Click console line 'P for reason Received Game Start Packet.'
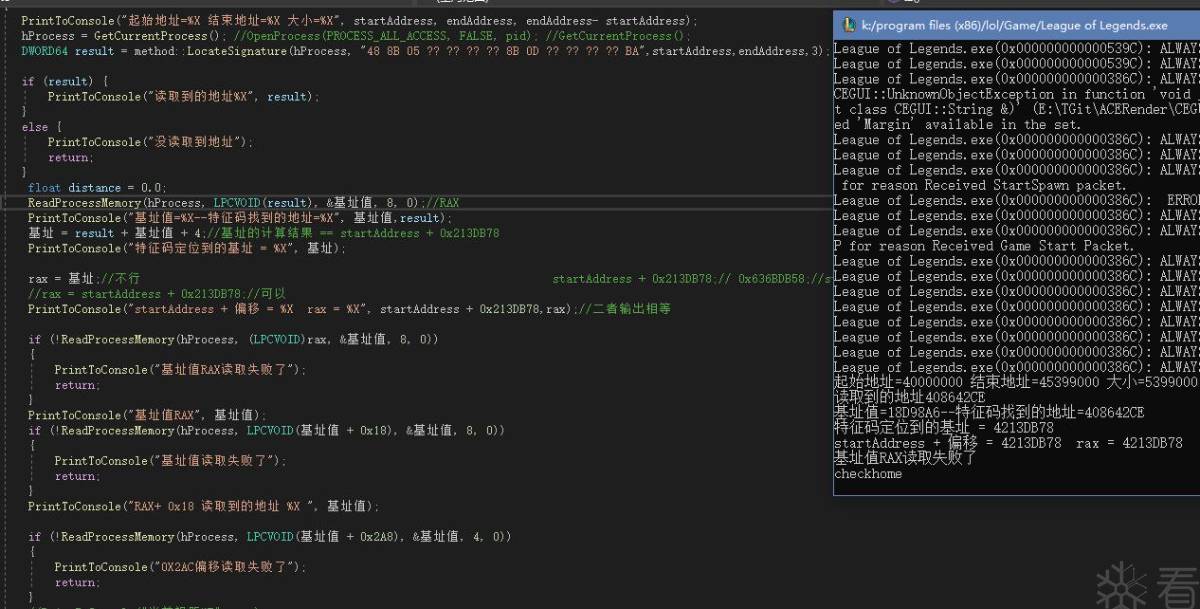1200x609 pixels. coord(985,246)
